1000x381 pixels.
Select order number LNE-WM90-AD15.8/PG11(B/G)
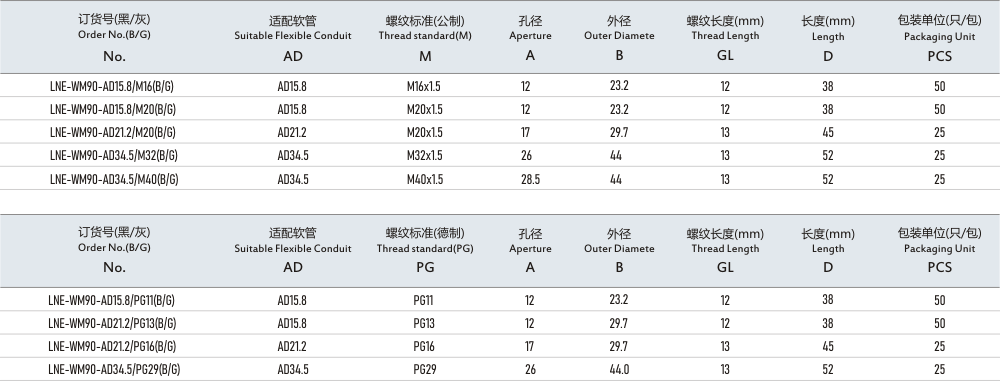(111, 300)
